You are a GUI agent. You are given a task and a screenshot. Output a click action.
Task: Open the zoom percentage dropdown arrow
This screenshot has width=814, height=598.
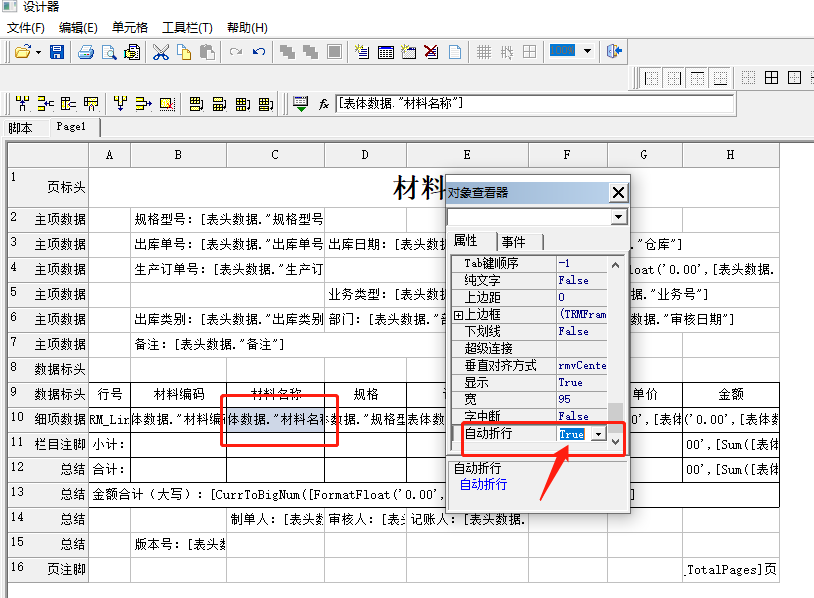click(587, 51)
